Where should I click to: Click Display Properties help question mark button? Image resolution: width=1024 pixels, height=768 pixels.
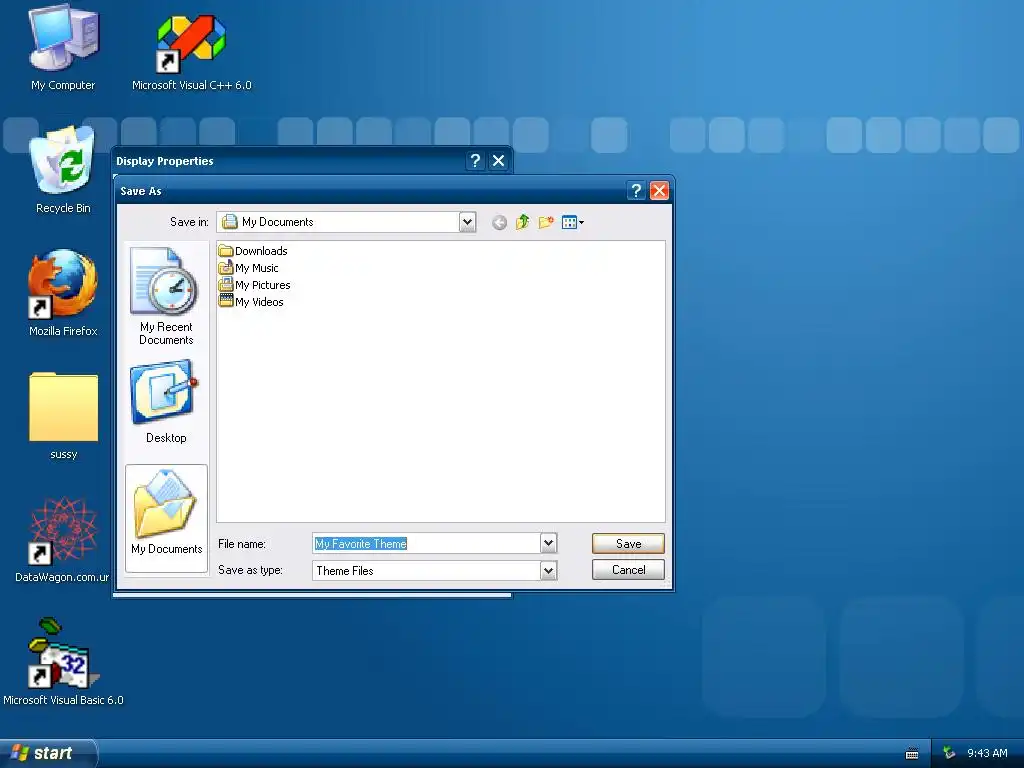coord(475,161)
